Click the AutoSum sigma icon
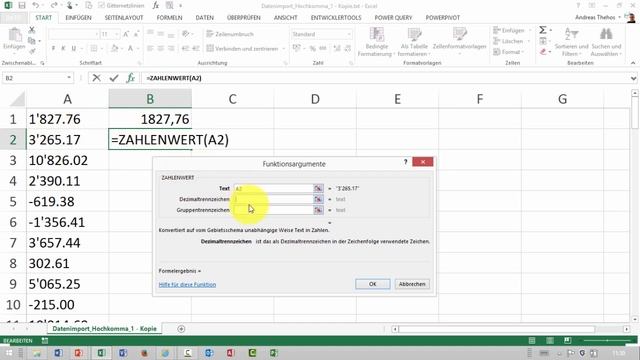This screenshot has height=360, width=640. click(542, 30)
